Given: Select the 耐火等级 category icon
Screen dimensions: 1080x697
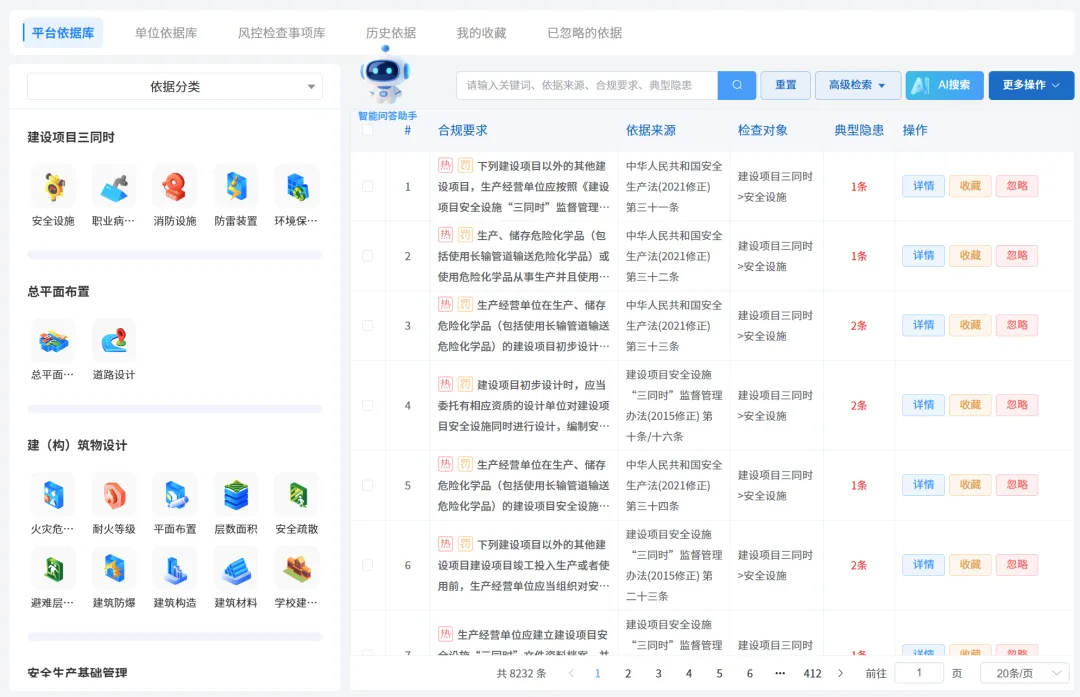Looking at the screenshot, I should tap(114, 495).
